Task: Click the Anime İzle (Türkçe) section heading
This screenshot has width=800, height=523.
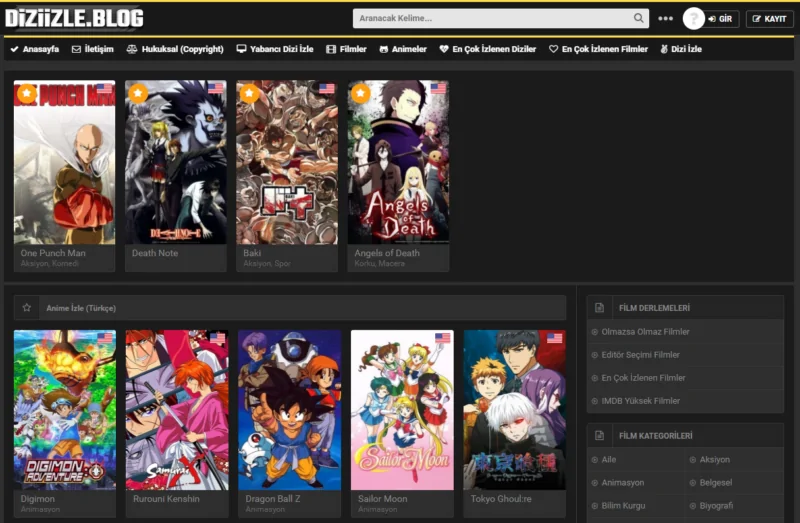Action: point(81,308)
